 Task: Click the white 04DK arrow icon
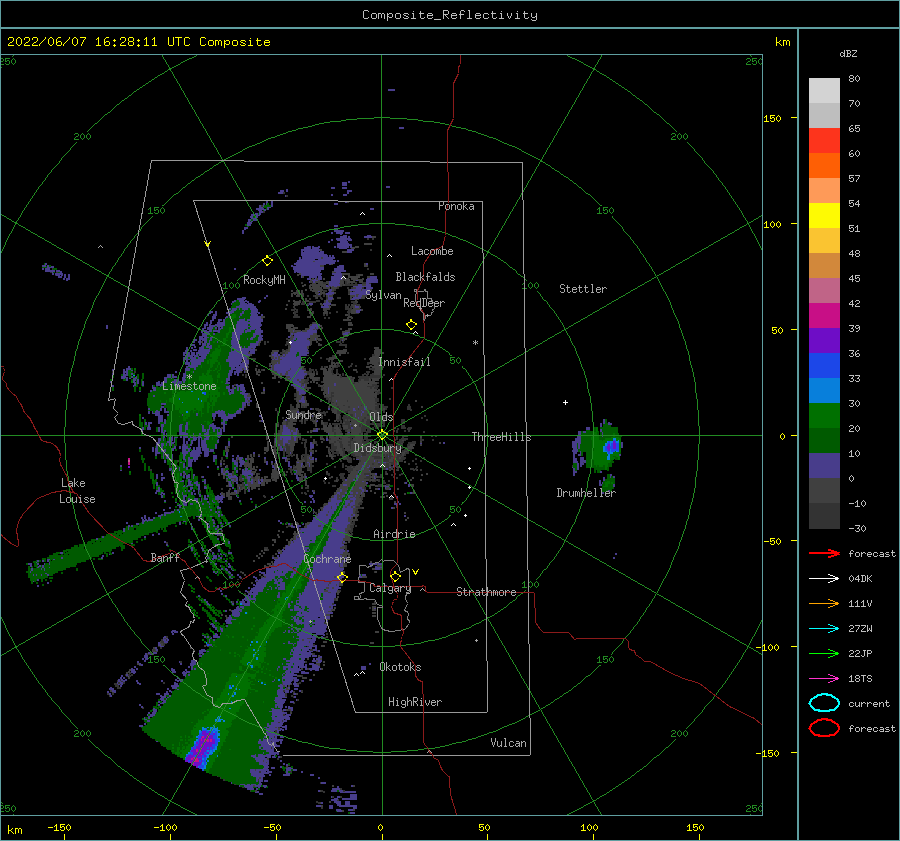point(824,579)
